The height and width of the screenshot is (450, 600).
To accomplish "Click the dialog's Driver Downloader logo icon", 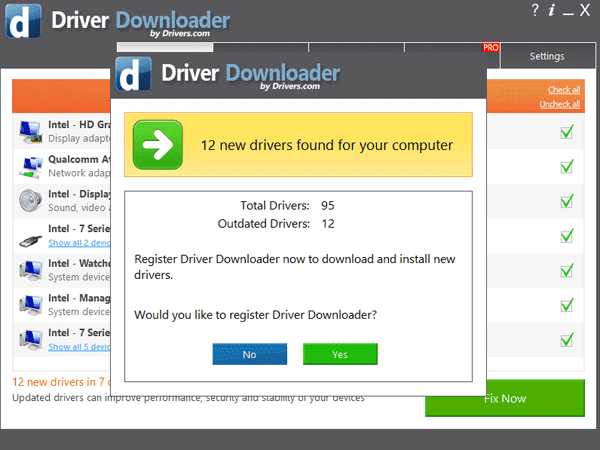I will [133, 74].
